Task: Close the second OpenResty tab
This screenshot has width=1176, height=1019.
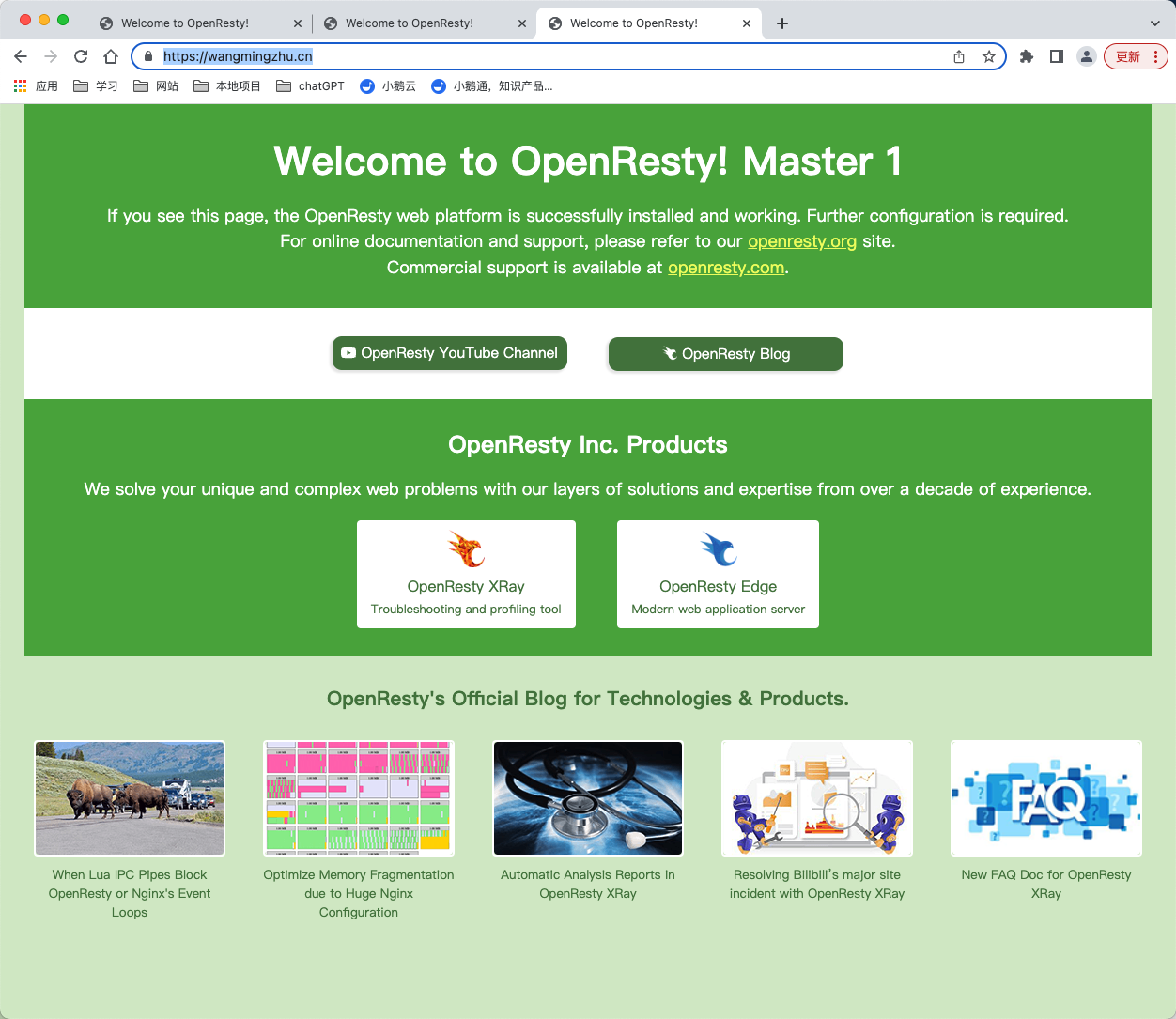Action: pos(522,23)
